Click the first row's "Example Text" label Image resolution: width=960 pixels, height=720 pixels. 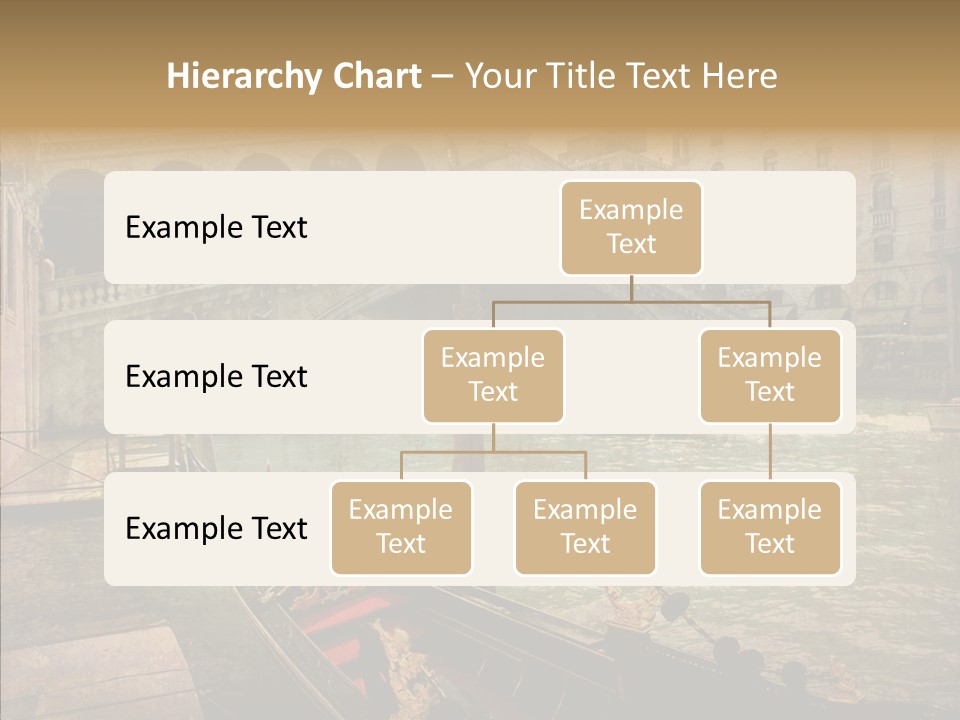pos(216,227)
